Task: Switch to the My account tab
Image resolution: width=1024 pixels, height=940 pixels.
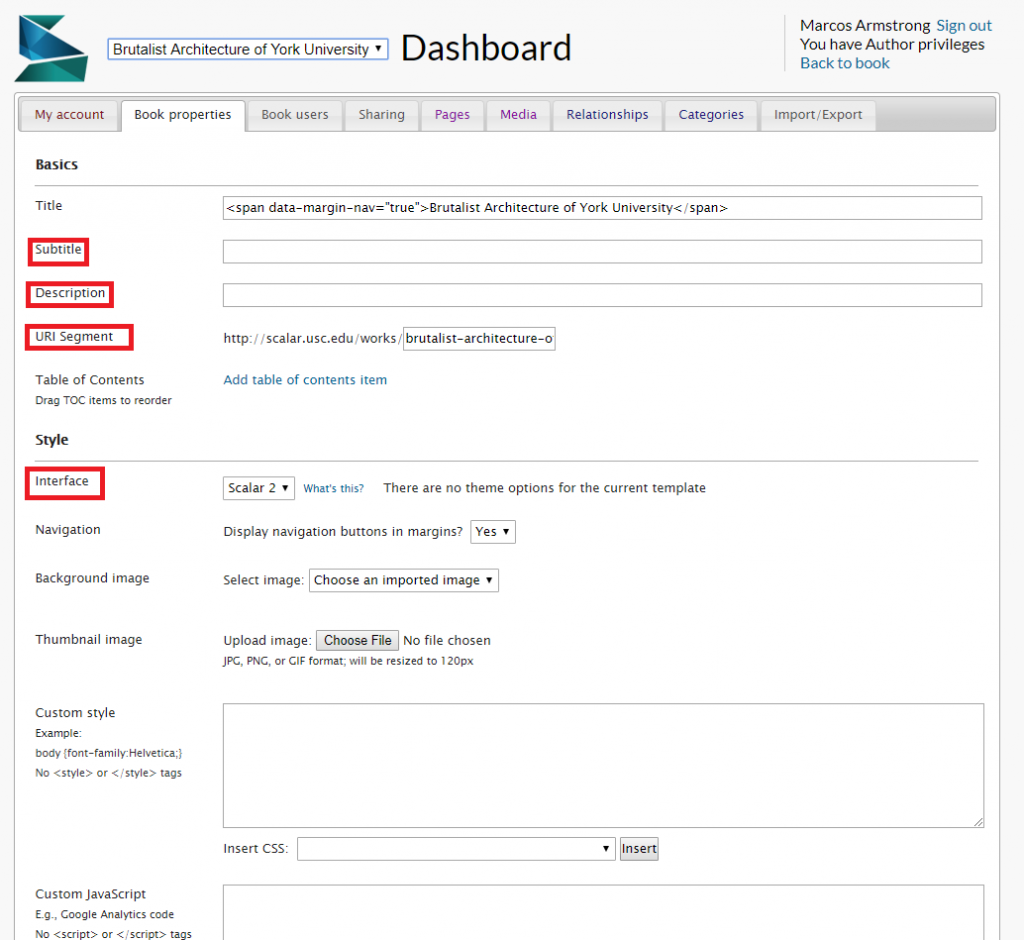Action: pos(69,115)
